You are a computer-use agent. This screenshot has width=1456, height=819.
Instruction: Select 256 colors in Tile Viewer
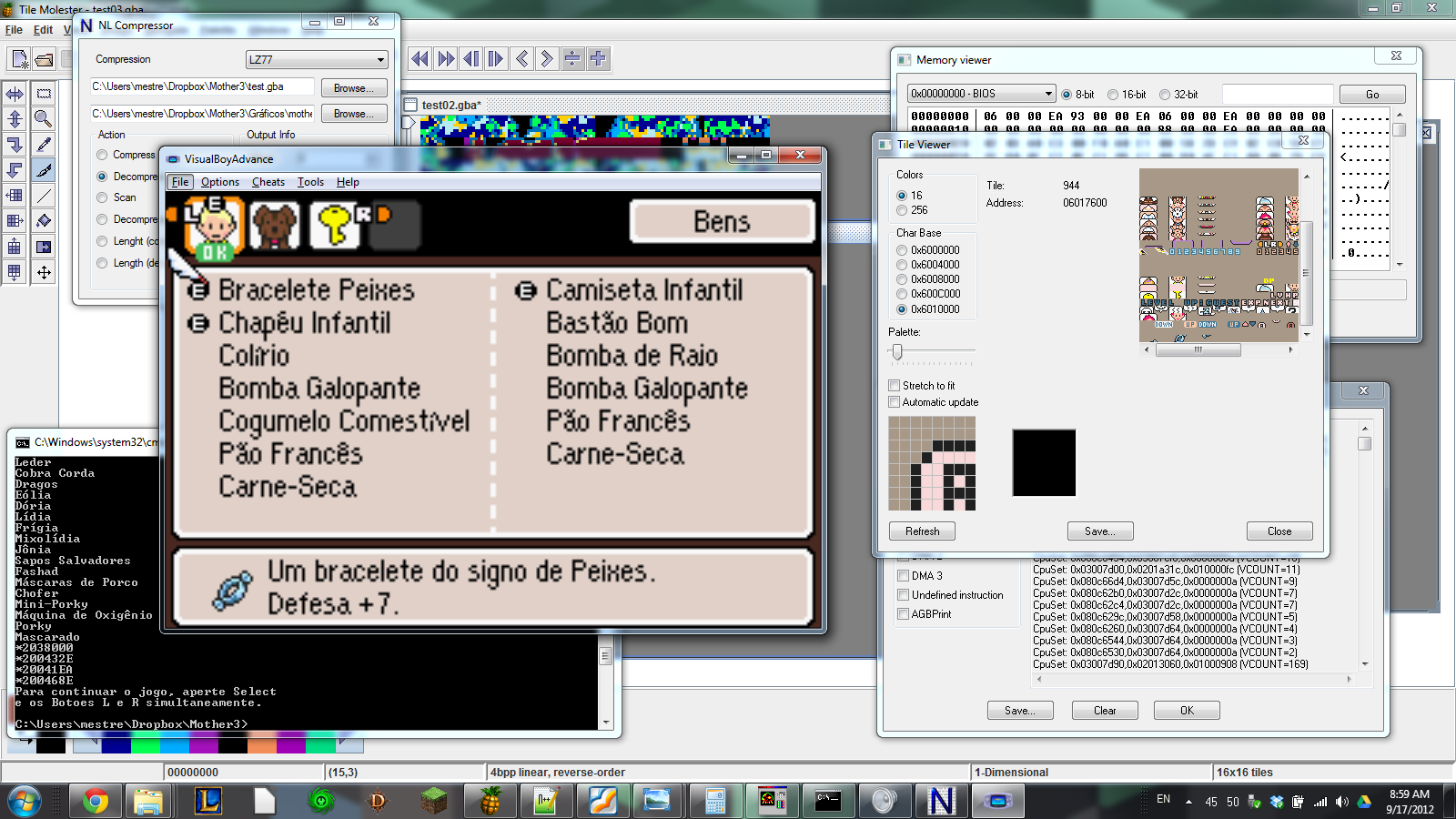tap(902, 210)
